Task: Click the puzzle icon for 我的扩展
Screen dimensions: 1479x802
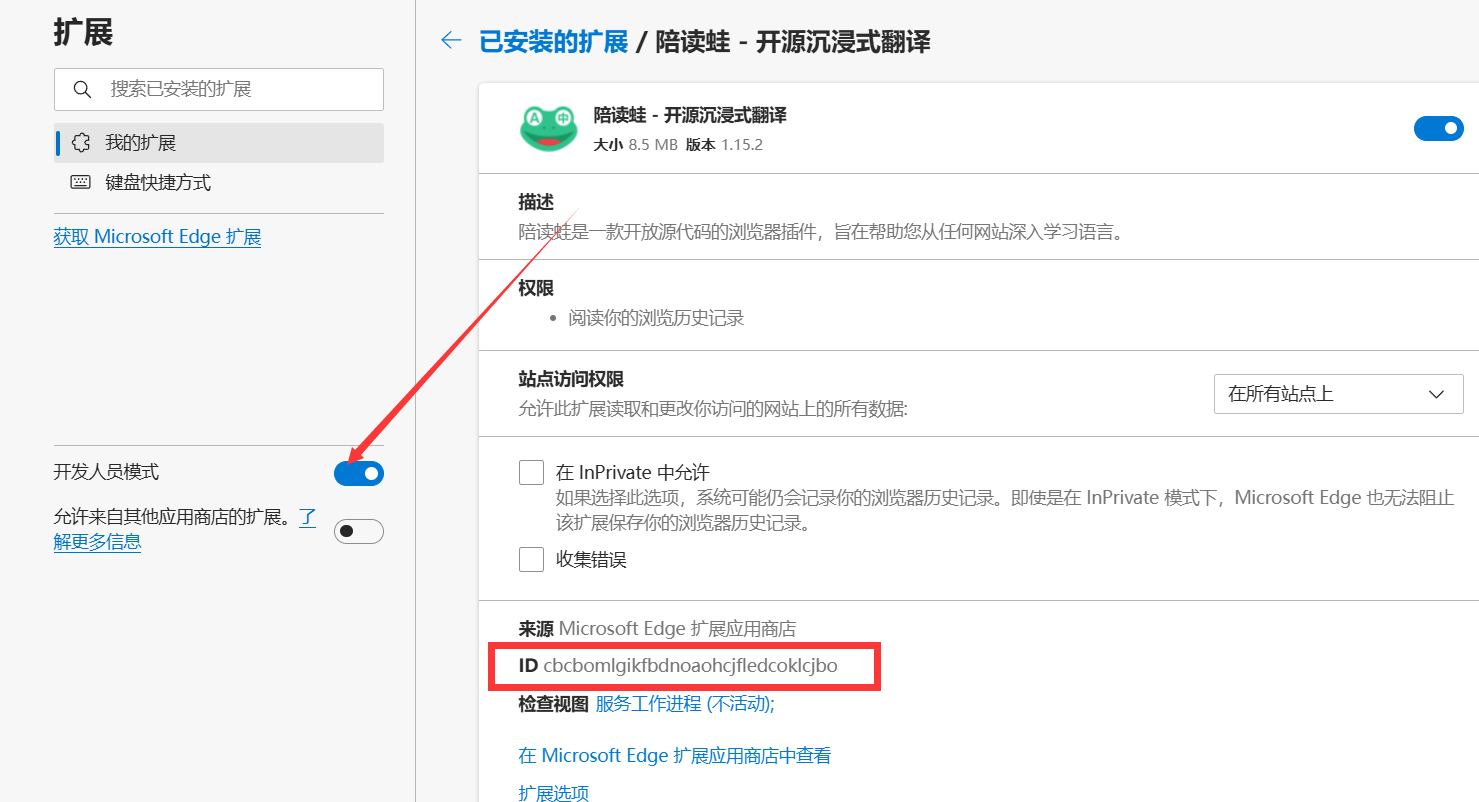Action: pyautogui.click(x=82, y=143)
